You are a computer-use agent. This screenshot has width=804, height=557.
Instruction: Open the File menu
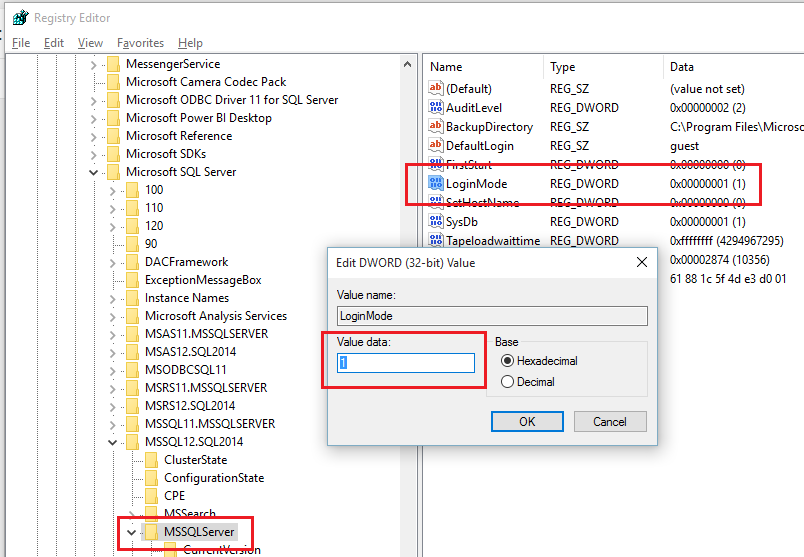point(21,43)
